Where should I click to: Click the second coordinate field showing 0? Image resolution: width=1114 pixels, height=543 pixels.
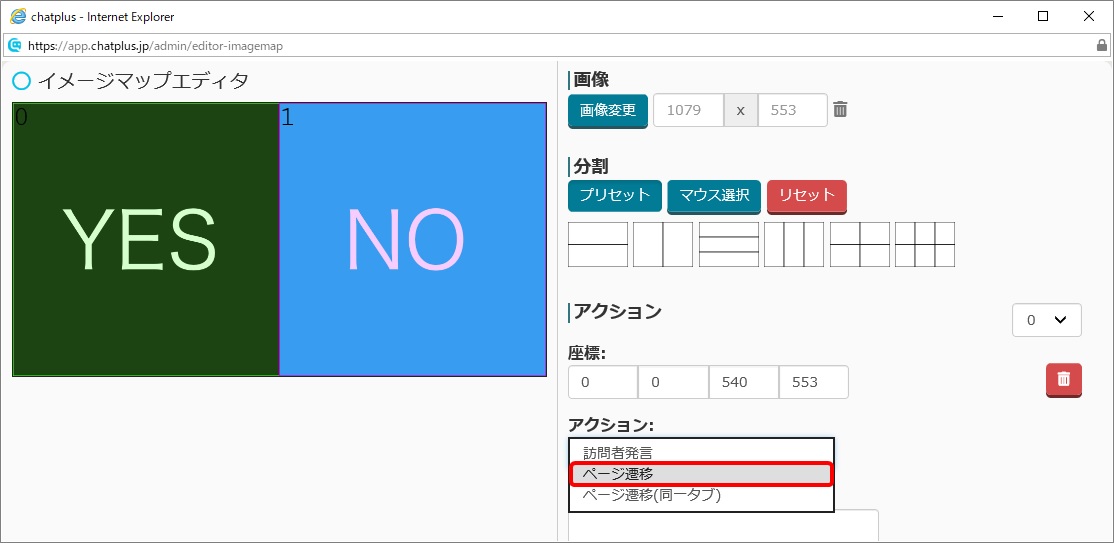[x=673, y=382]
